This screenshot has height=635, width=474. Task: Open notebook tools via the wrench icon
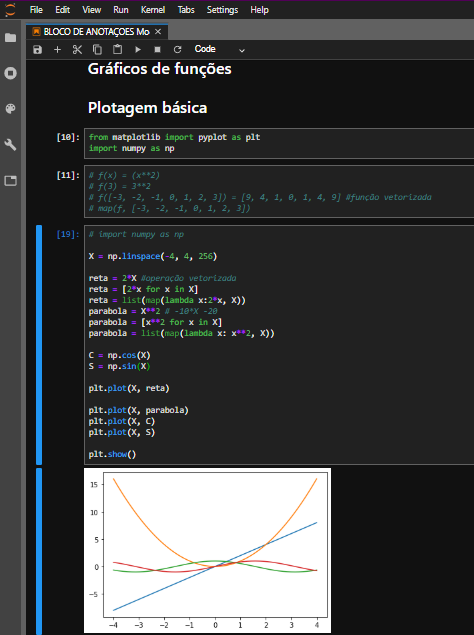click(x=11, y=145)
